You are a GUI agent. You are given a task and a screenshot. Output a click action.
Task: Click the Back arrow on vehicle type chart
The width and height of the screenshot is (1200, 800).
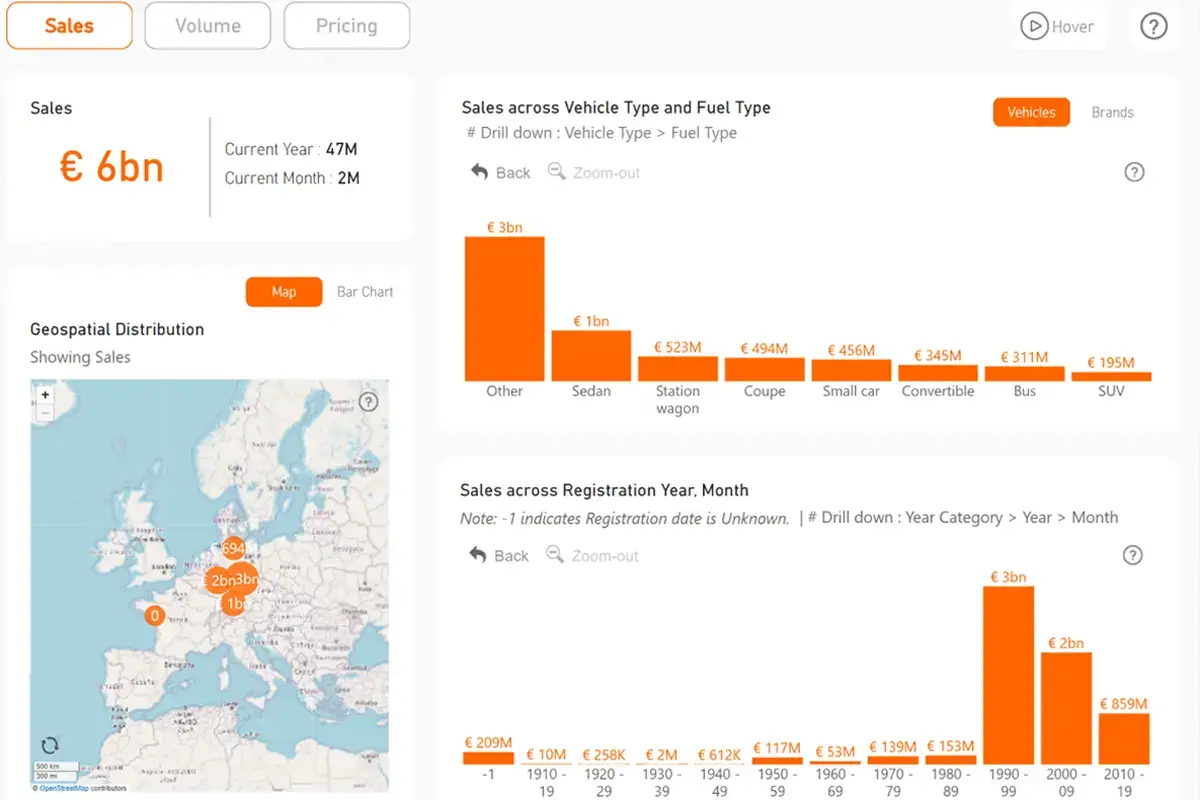(500, 172)
